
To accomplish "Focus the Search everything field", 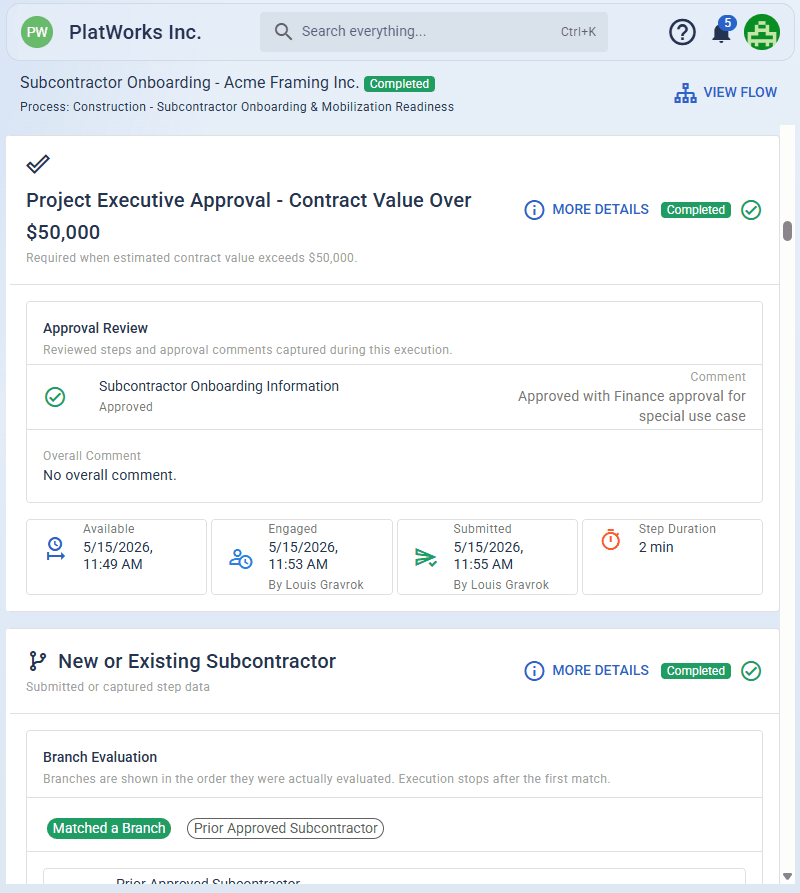I will [x=433, y=32].
